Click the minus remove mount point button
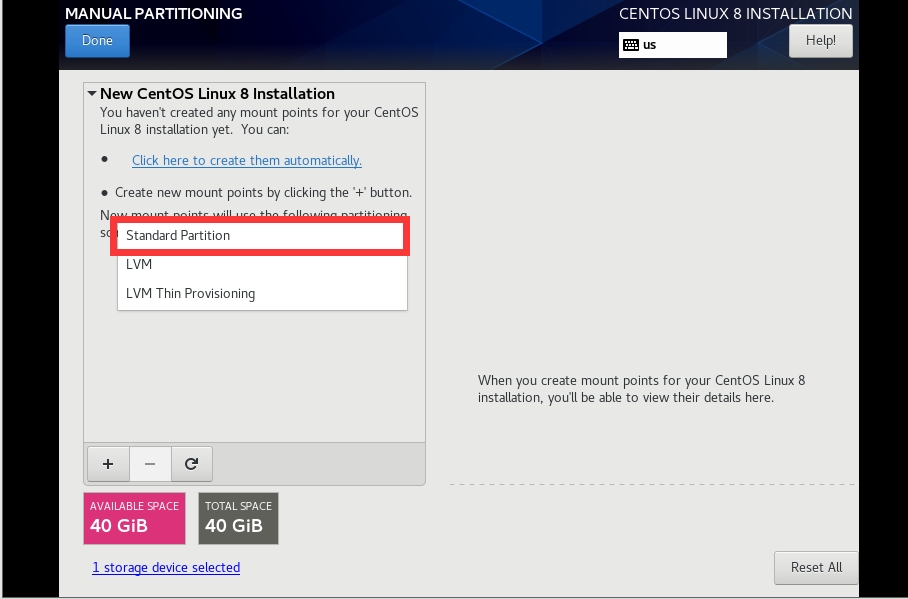Image resolution: width=908 pixels, height=599 pixels. [x=150, y=464]
